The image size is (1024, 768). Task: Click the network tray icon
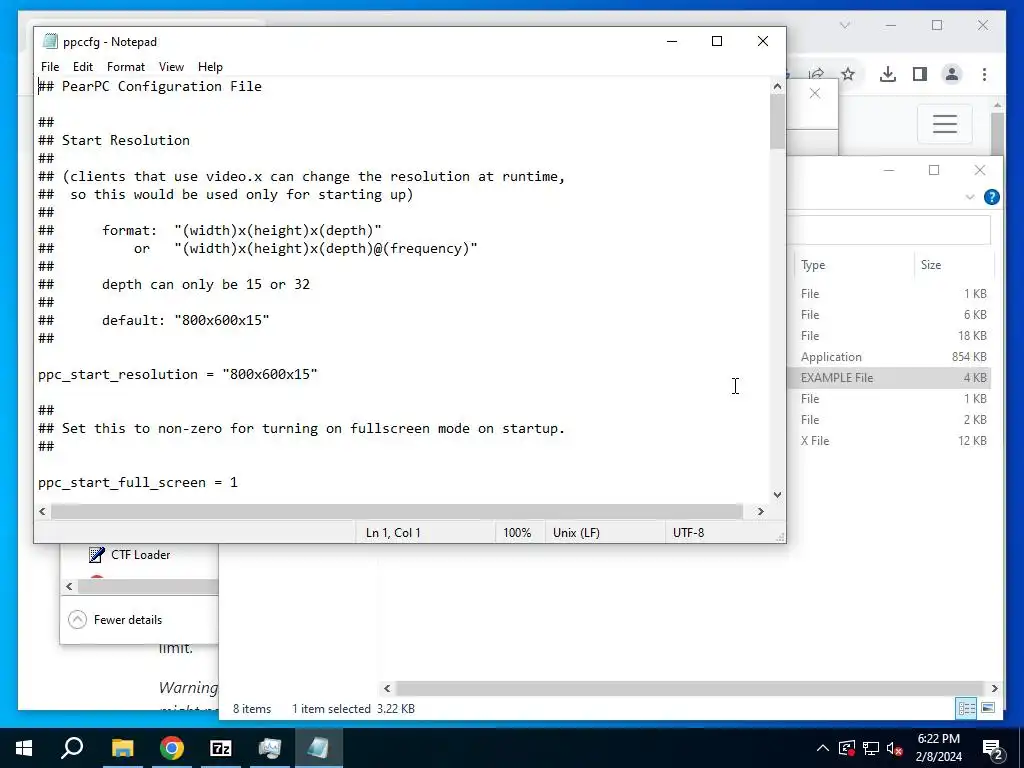point(871,748)
